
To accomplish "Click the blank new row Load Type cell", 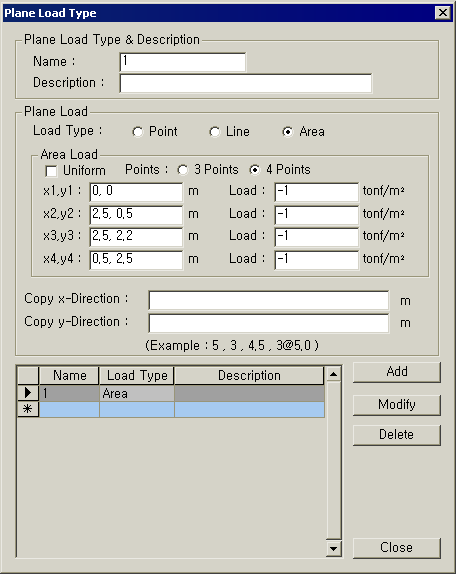I will tap(137, 409).
